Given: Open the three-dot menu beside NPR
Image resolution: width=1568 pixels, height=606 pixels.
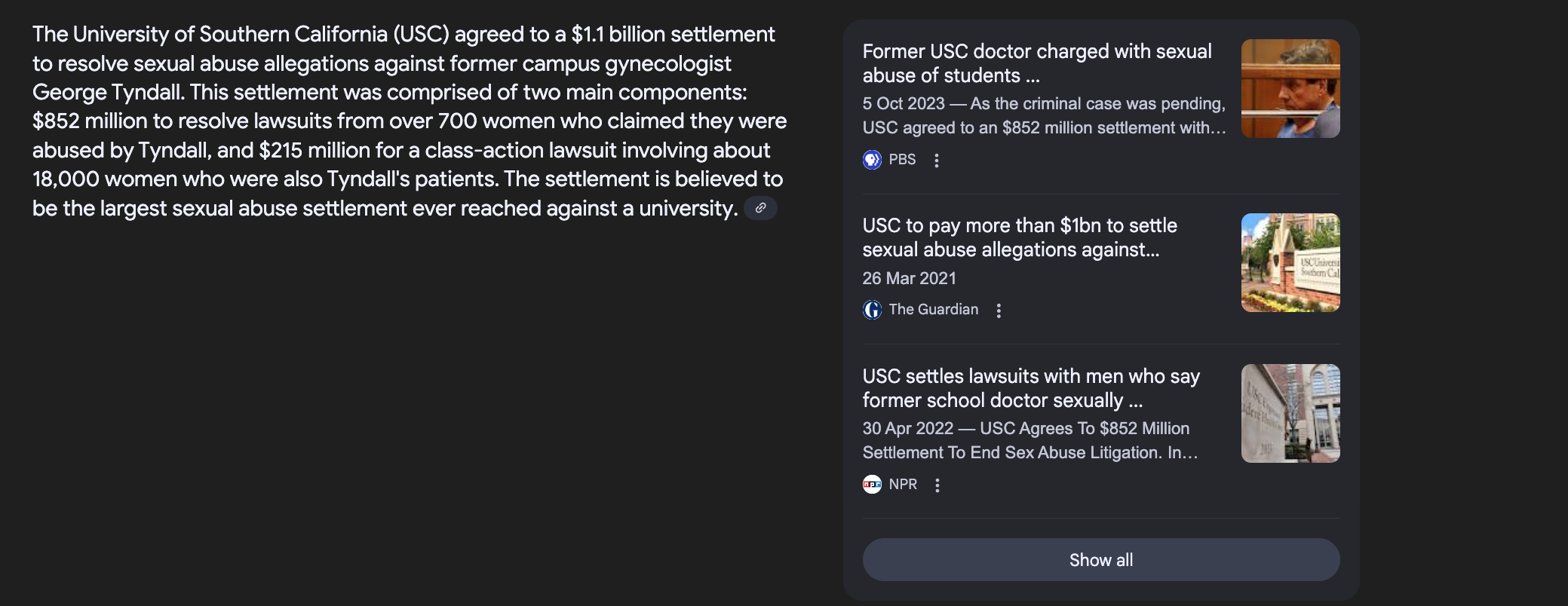Looking at the screenshot, I should point(937,485).
